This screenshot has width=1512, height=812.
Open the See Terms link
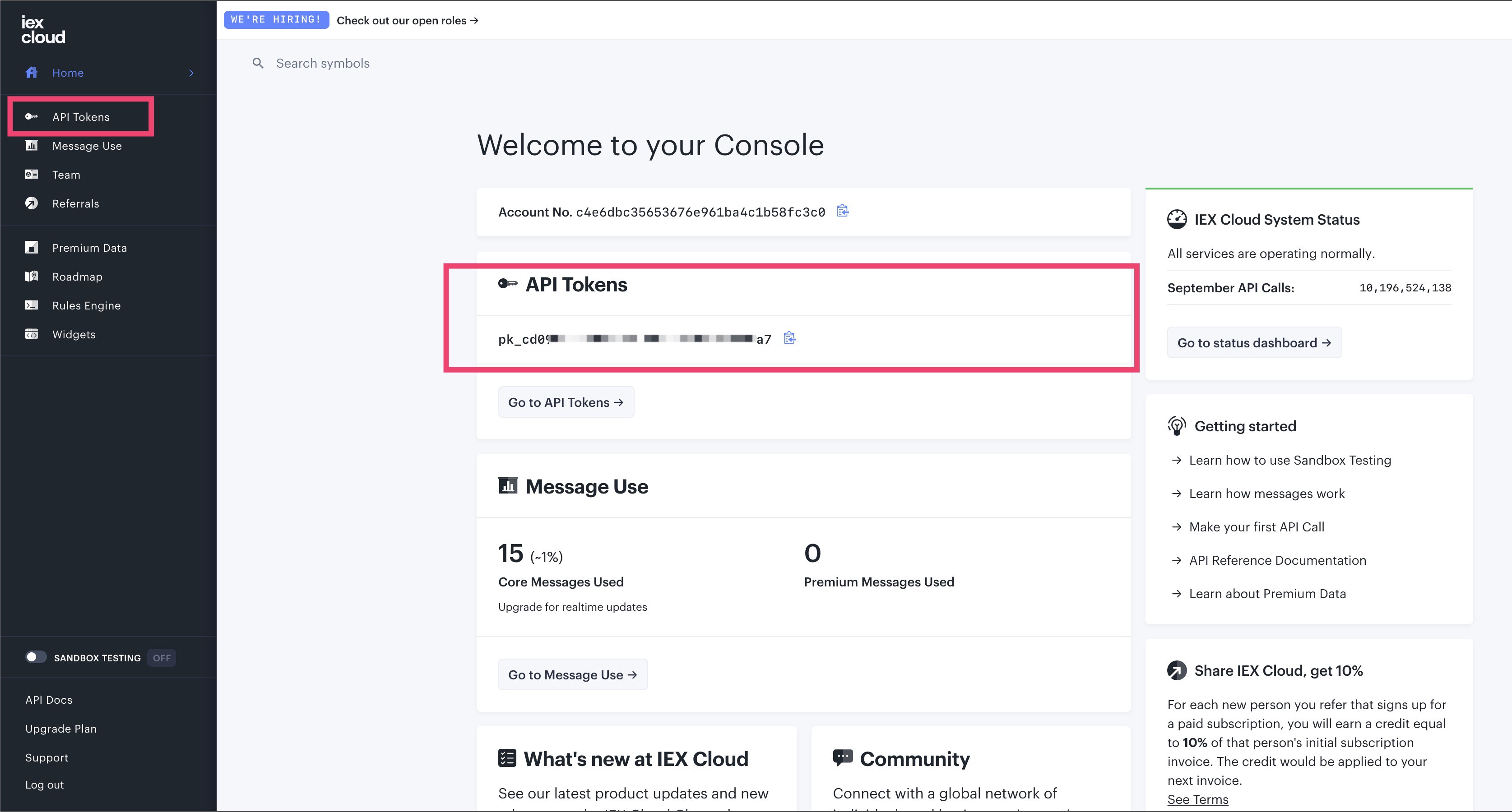(1197, 799)
